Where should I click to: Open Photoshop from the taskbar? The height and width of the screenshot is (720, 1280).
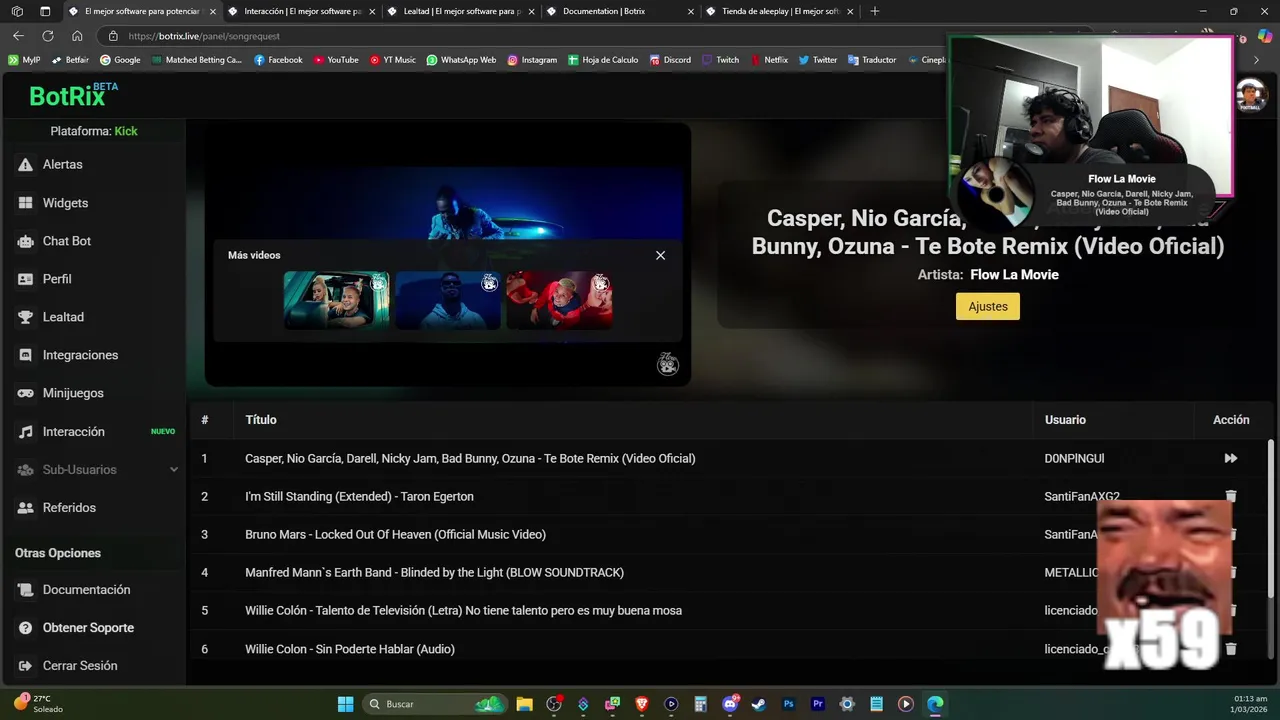point(788,704)
